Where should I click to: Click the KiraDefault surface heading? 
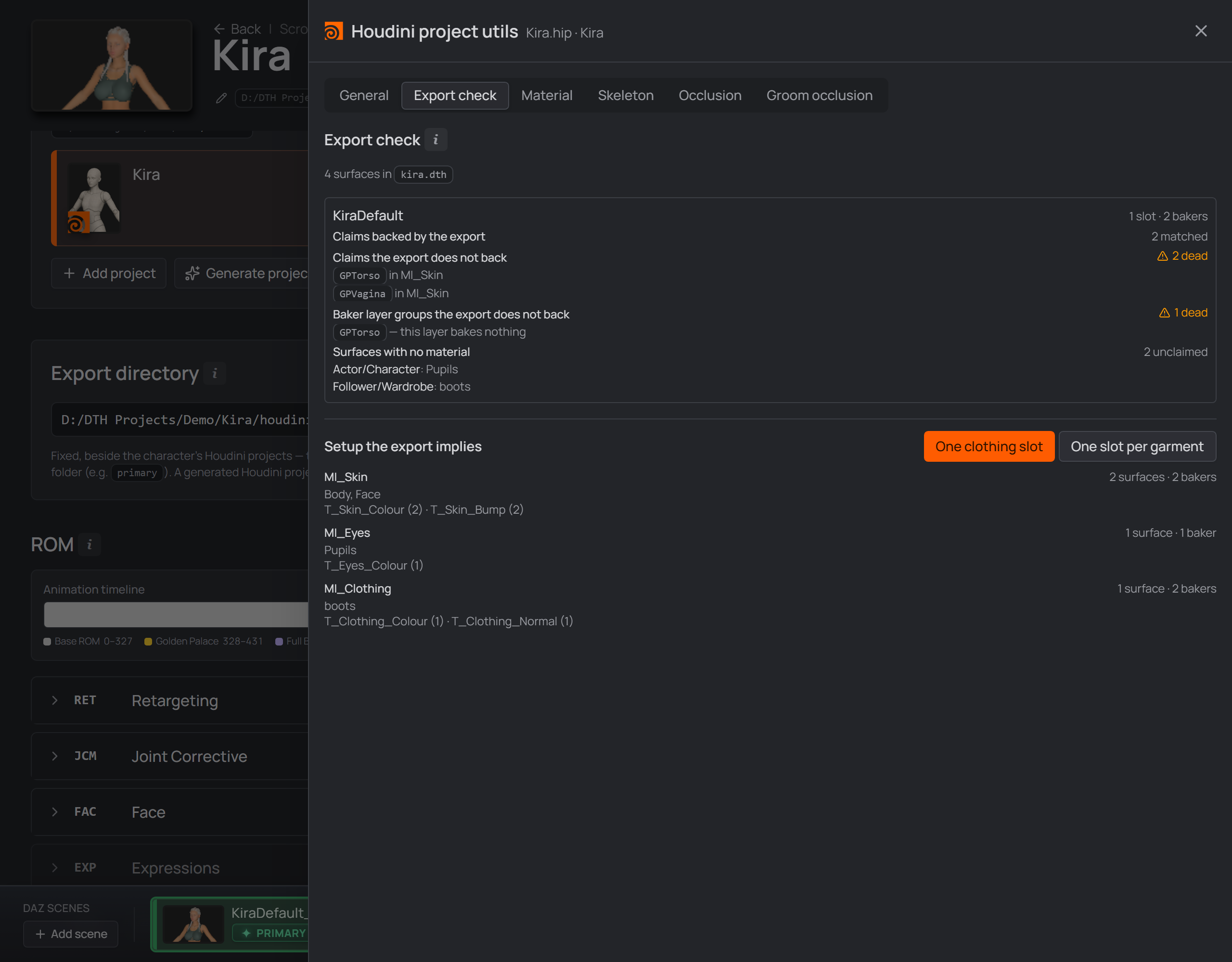click(x=368, y=216)
